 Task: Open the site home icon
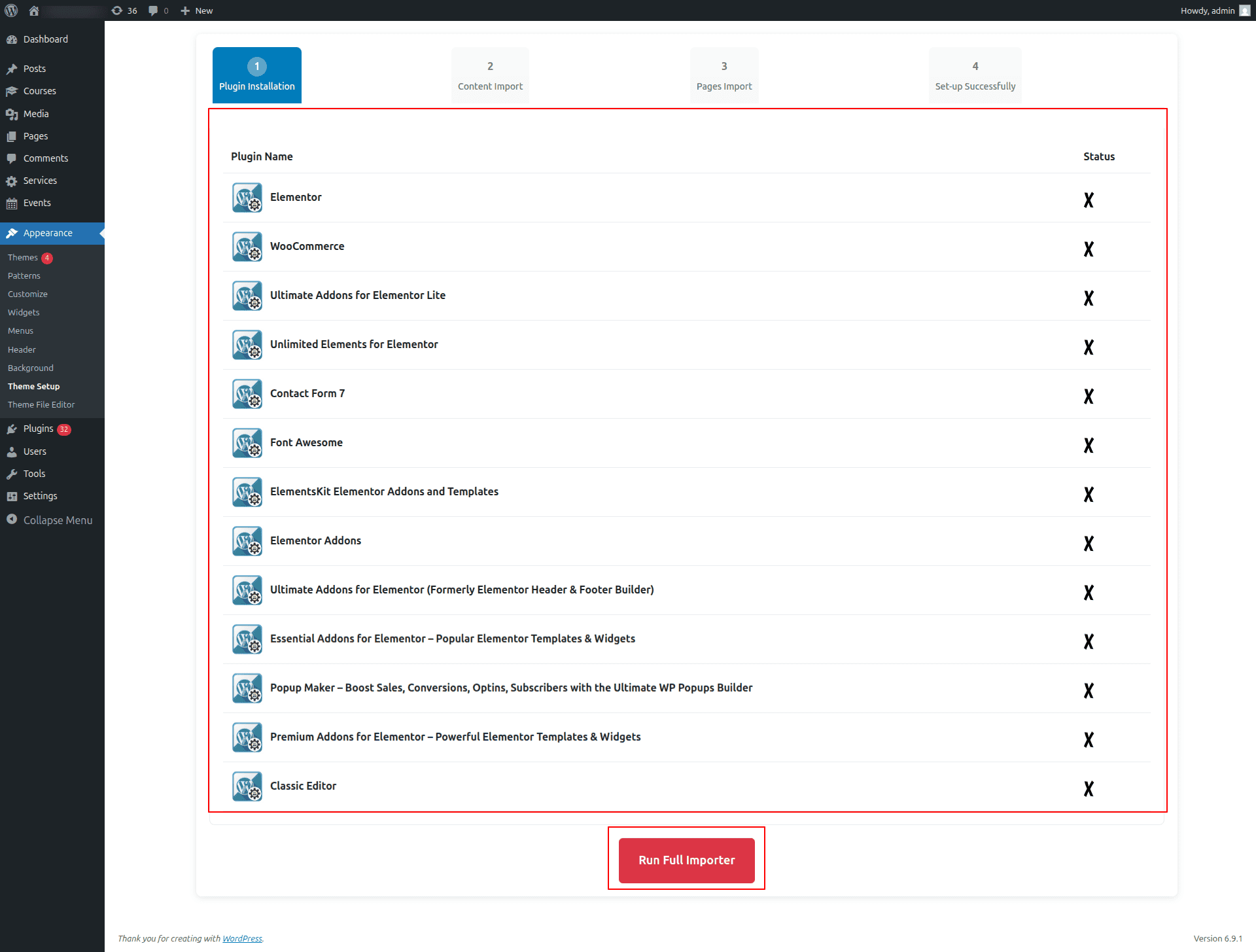tap(34, 10)
